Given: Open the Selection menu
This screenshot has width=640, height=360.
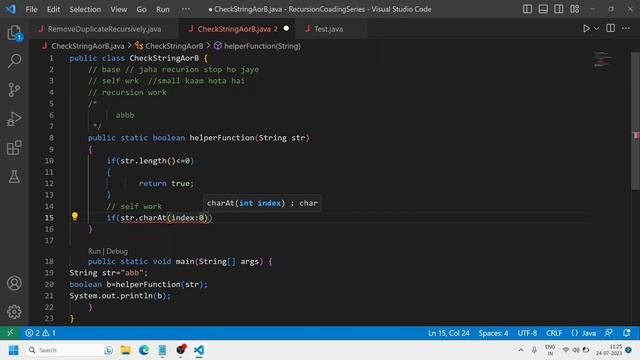Looking at the screenshot, I should (x=85, y=9).
